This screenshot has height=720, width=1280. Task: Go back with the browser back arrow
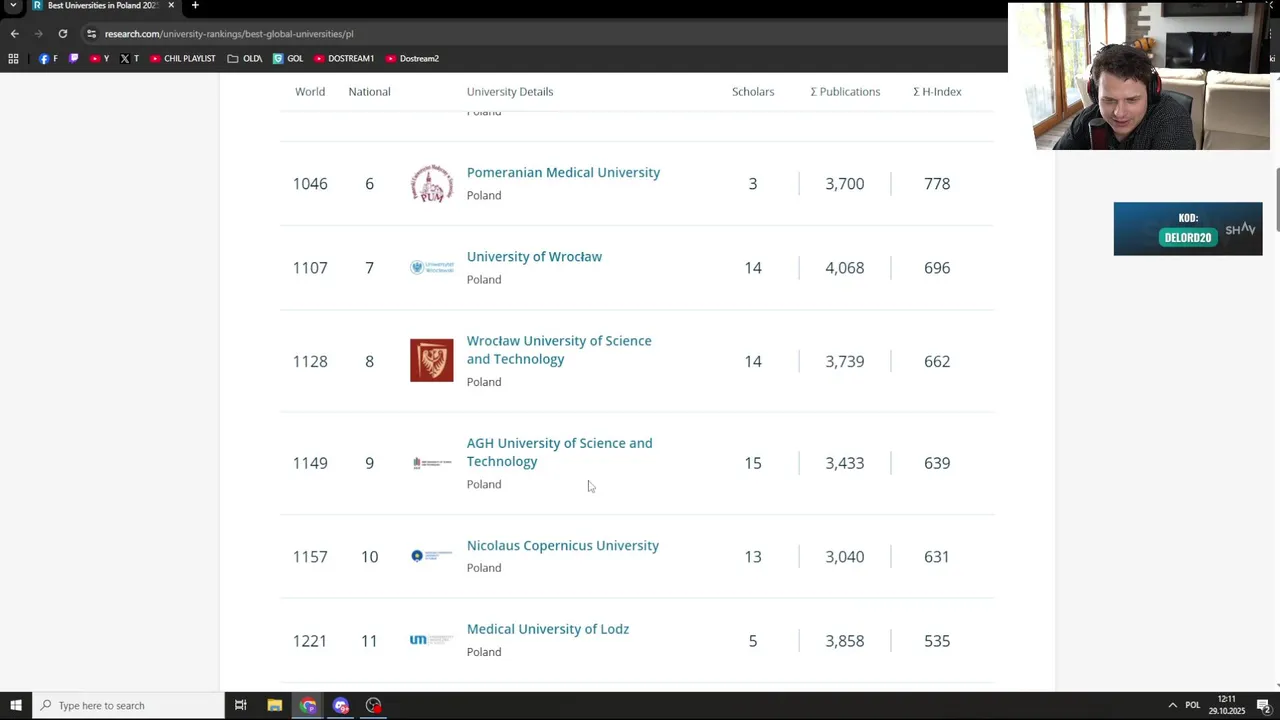pos(14,33)
